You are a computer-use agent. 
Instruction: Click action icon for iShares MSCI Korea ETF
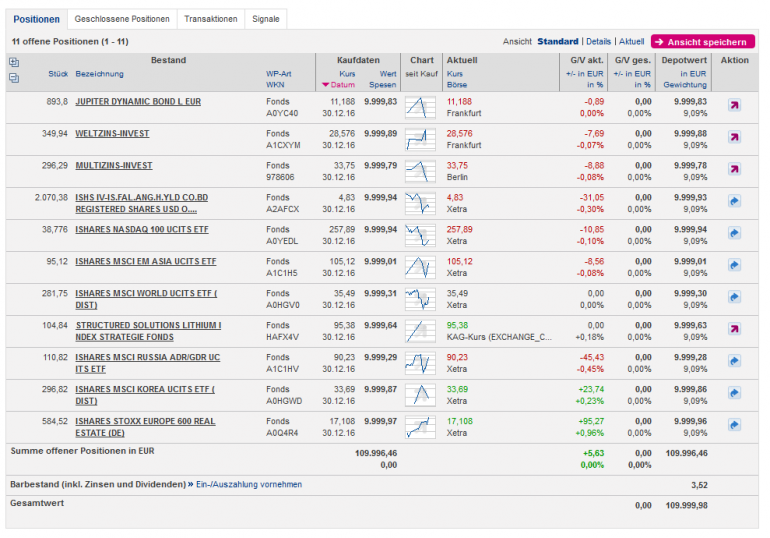(x=734, y=393)
